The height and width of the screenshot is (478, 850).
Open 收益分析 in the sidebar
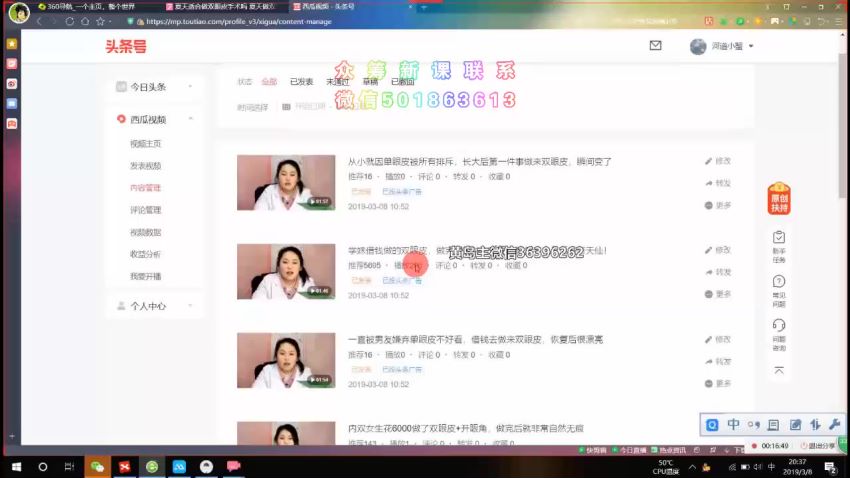coord(145,254)
